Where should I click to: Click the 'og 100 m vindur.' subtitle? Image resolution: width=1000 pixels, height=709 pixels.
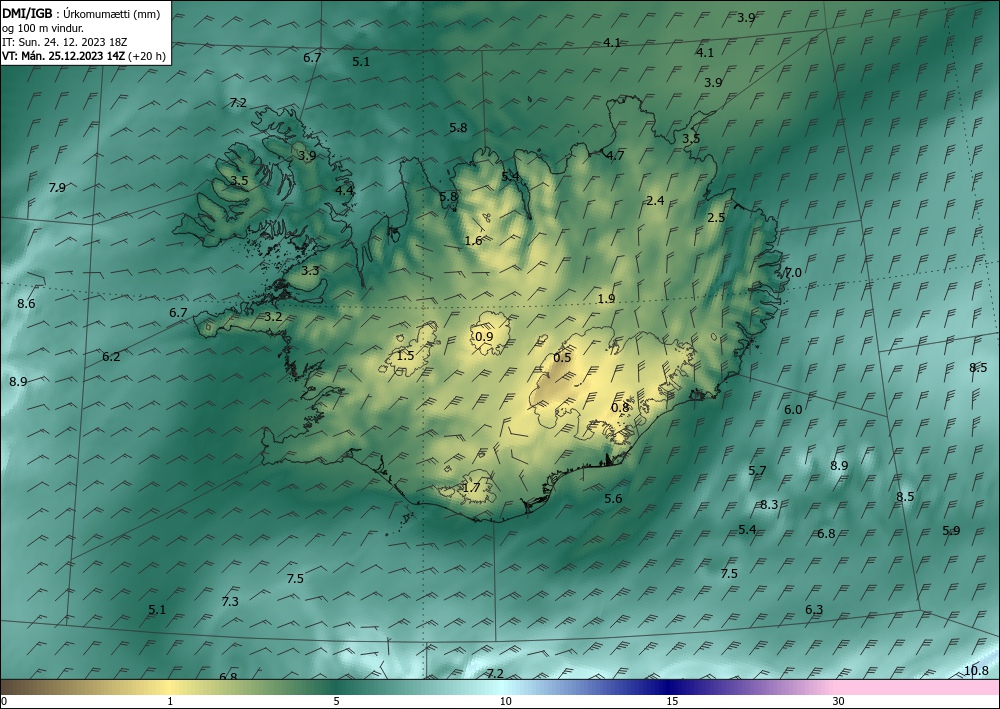coord(43,28)
